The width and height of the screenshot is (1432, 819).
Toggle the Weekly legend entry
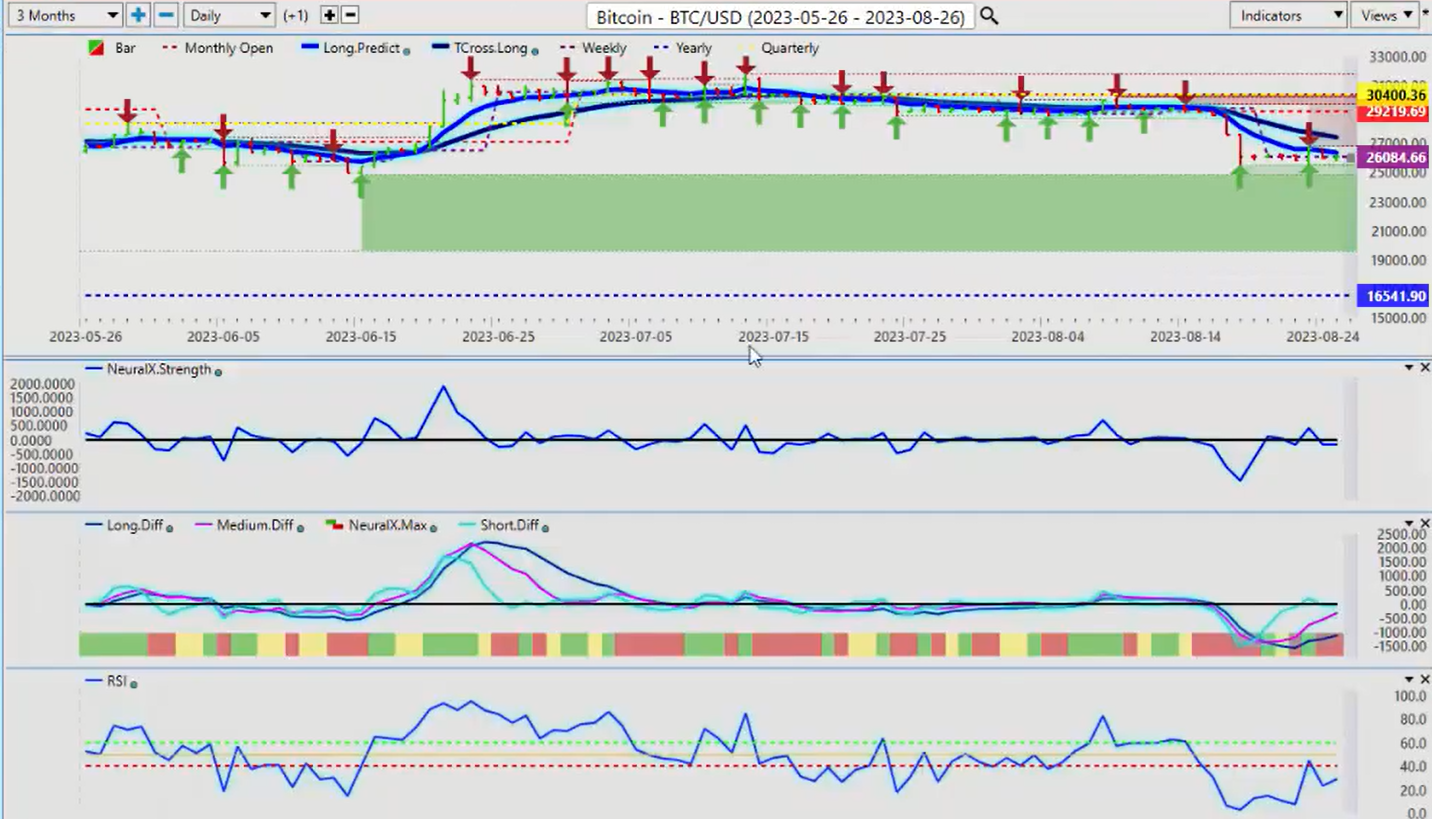[x=593, y=48]
